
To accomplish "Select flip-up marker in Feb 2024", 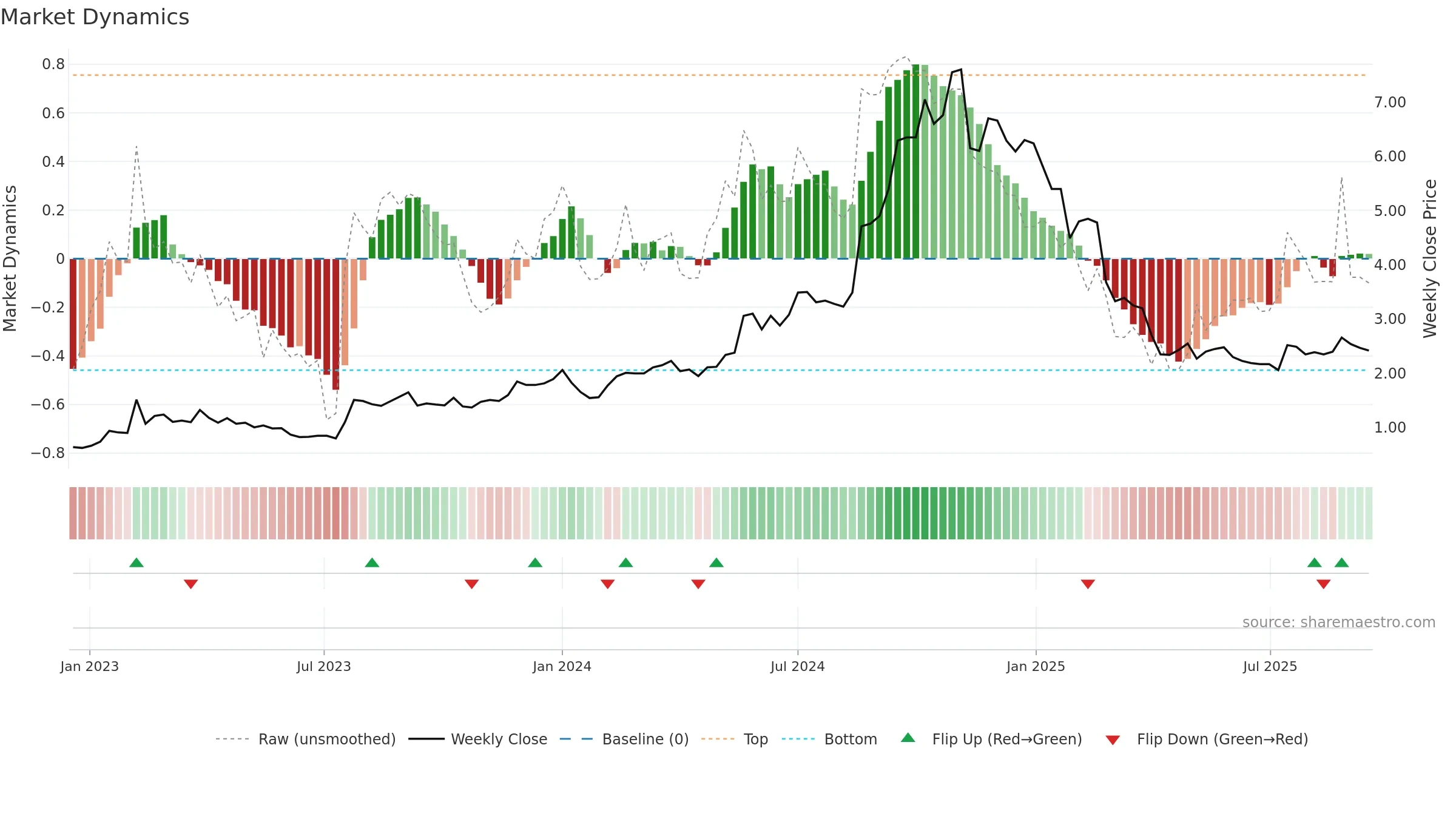I will point(626,562).
